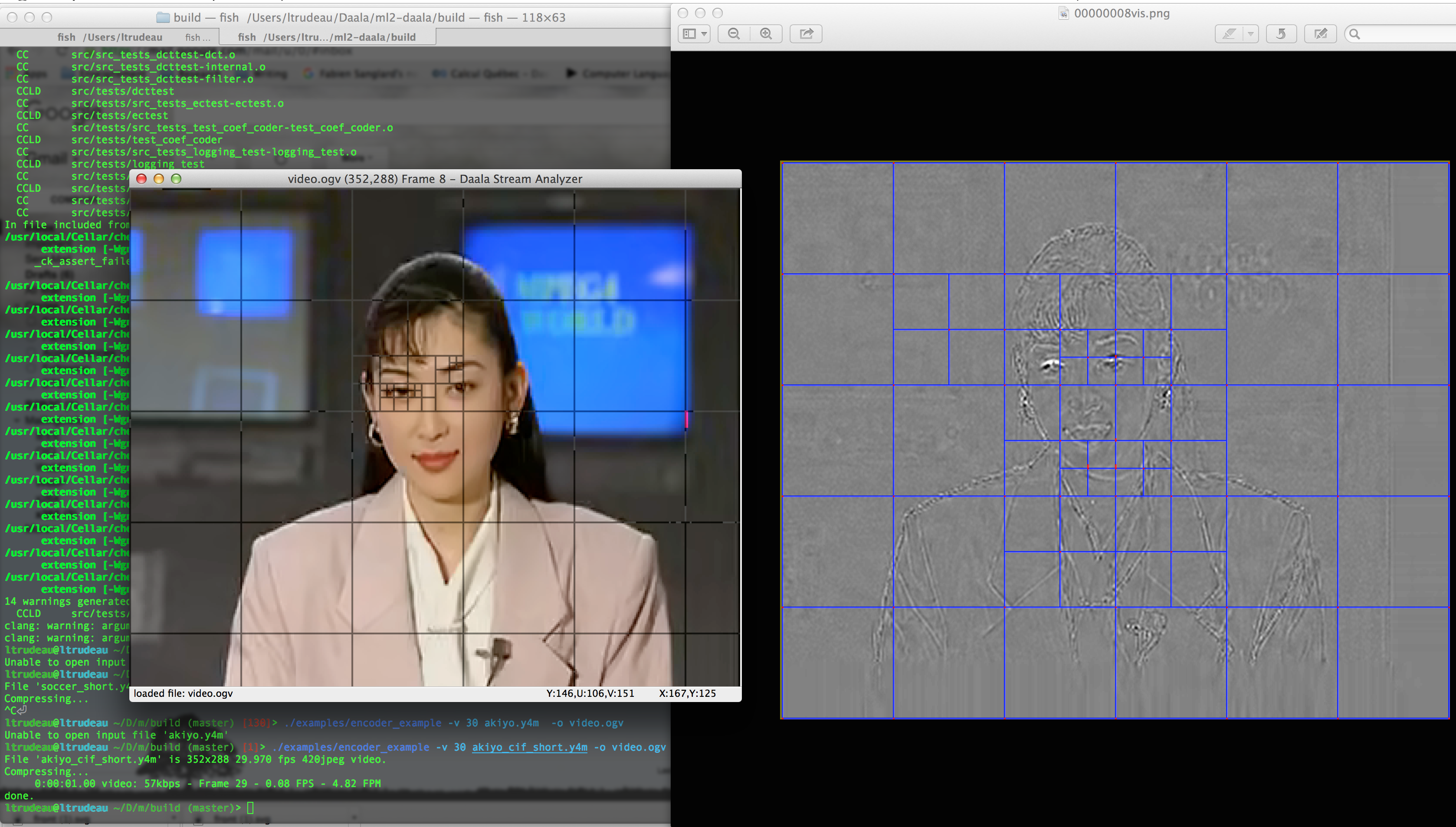The width and height of the screenshot is (1456, 827).
Task: Click the 00000008vis.png window title
Action: point(1122,13)
